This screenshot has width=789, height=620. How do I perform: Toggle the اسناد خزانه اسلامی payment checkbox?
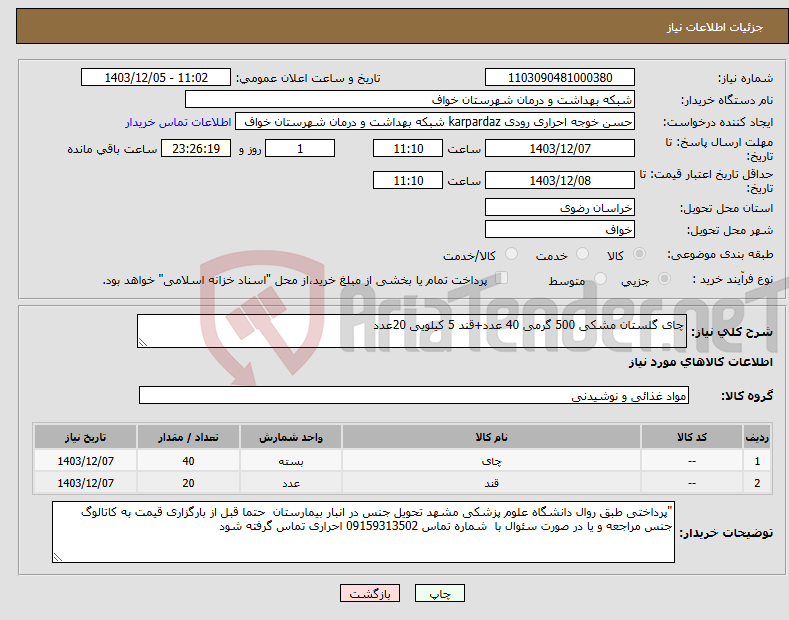click(502, 278)
